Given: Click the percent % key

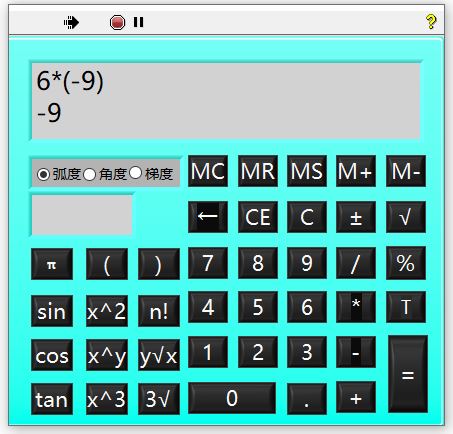Looking at the screenshot, I should [406, 263].
